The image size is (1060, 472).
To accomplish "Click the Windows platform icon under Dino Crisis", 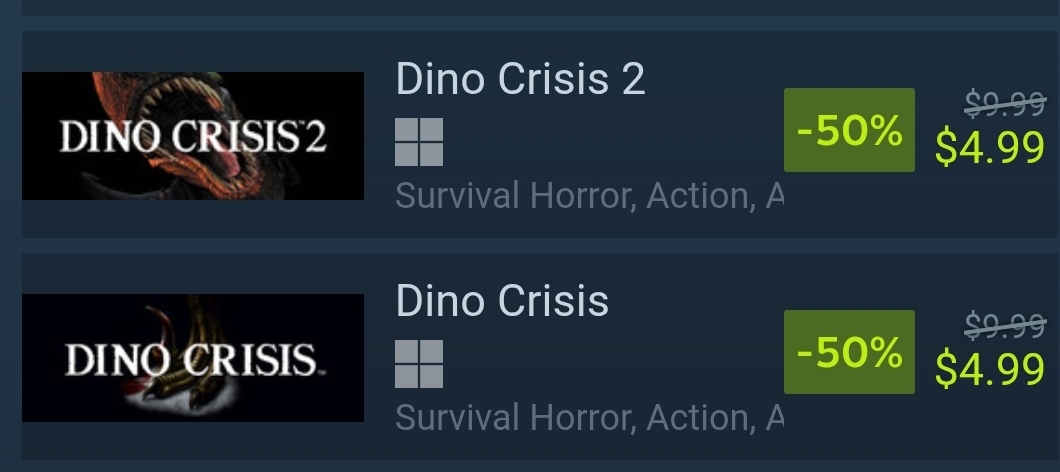I will pyautogui.click(x=419, y=364).
